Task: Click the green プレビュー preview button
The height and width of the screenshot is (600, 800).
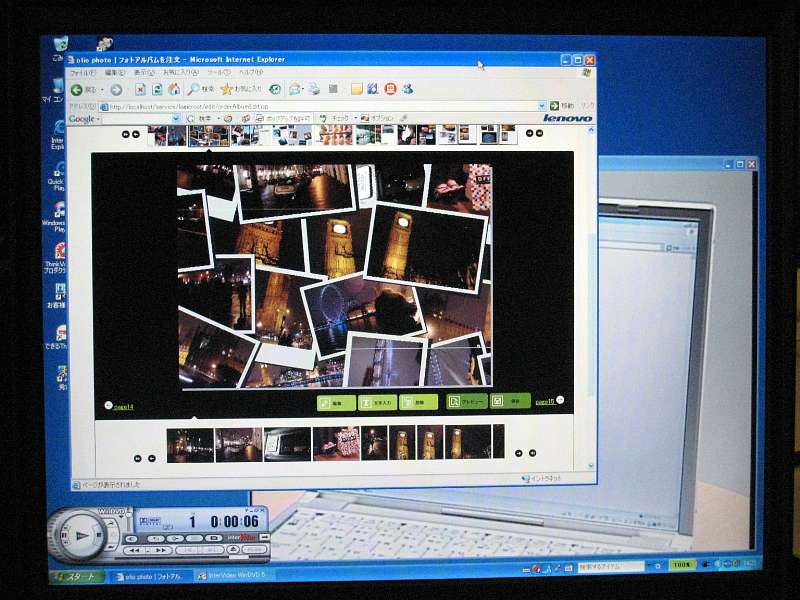Action: (466, 402)
